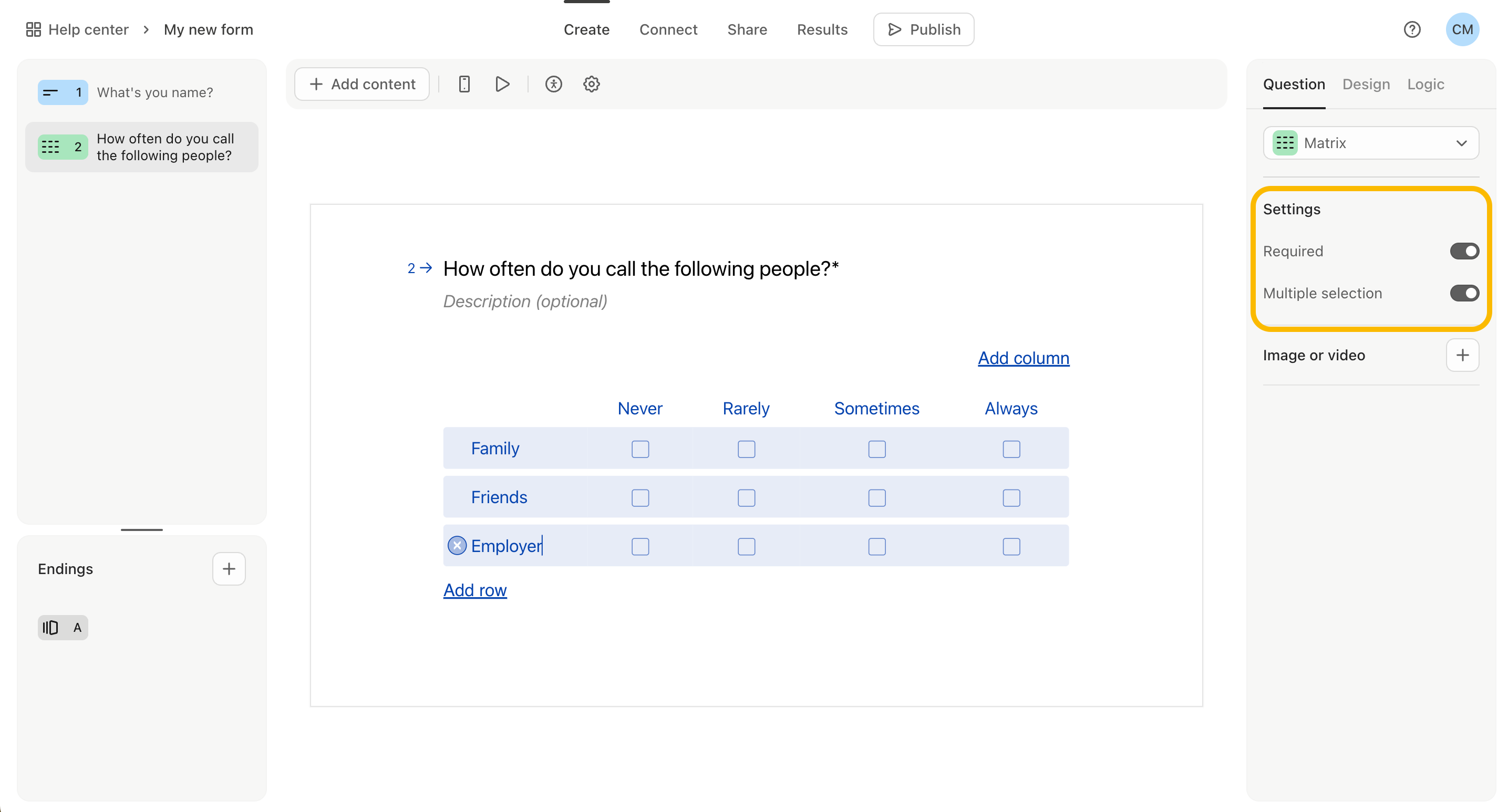This screenshot has height=812, width=1508.
Task: Check Family row Rarely checkbox
Action: 747,449
